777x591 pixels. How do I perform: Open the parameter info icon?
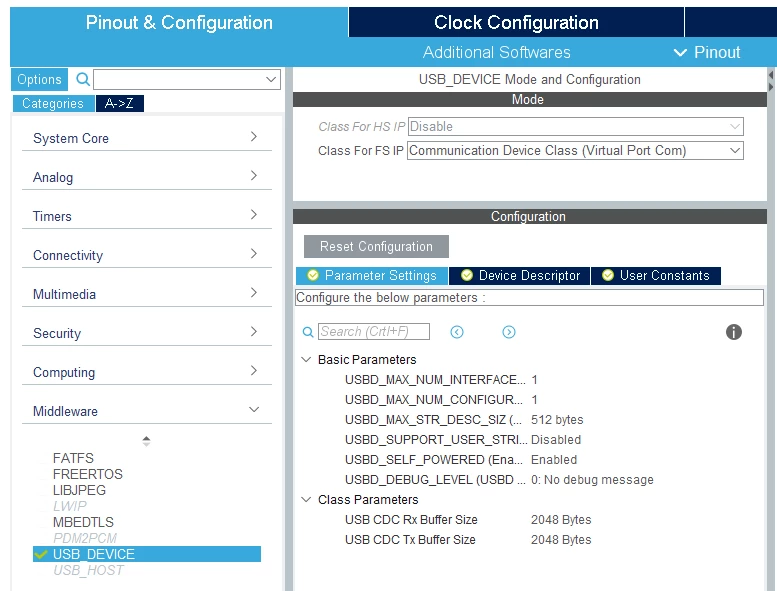click(x=734, y=332)
